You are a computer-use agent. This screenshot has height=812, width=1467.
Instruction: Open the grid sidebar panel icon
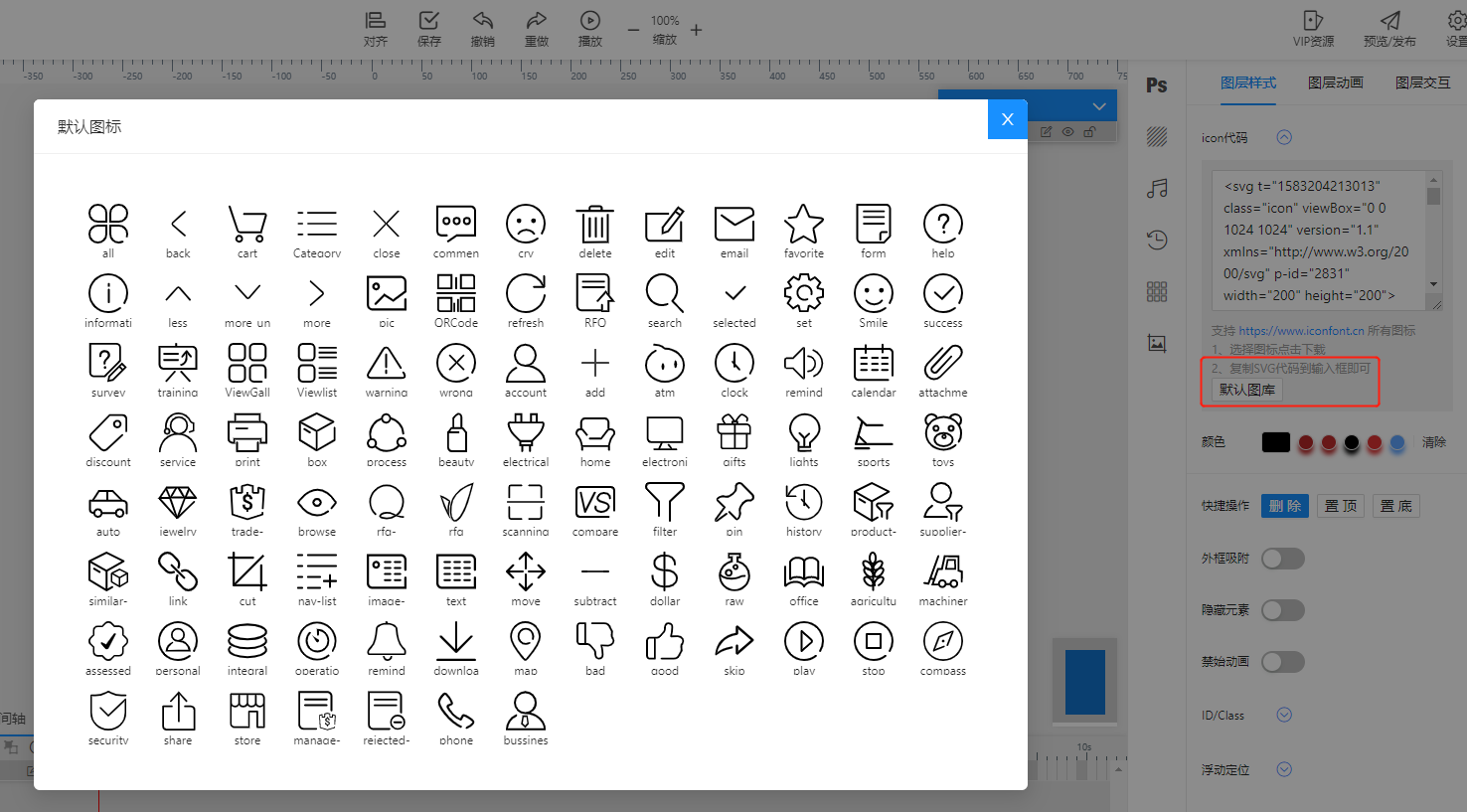pos(1157,291)
